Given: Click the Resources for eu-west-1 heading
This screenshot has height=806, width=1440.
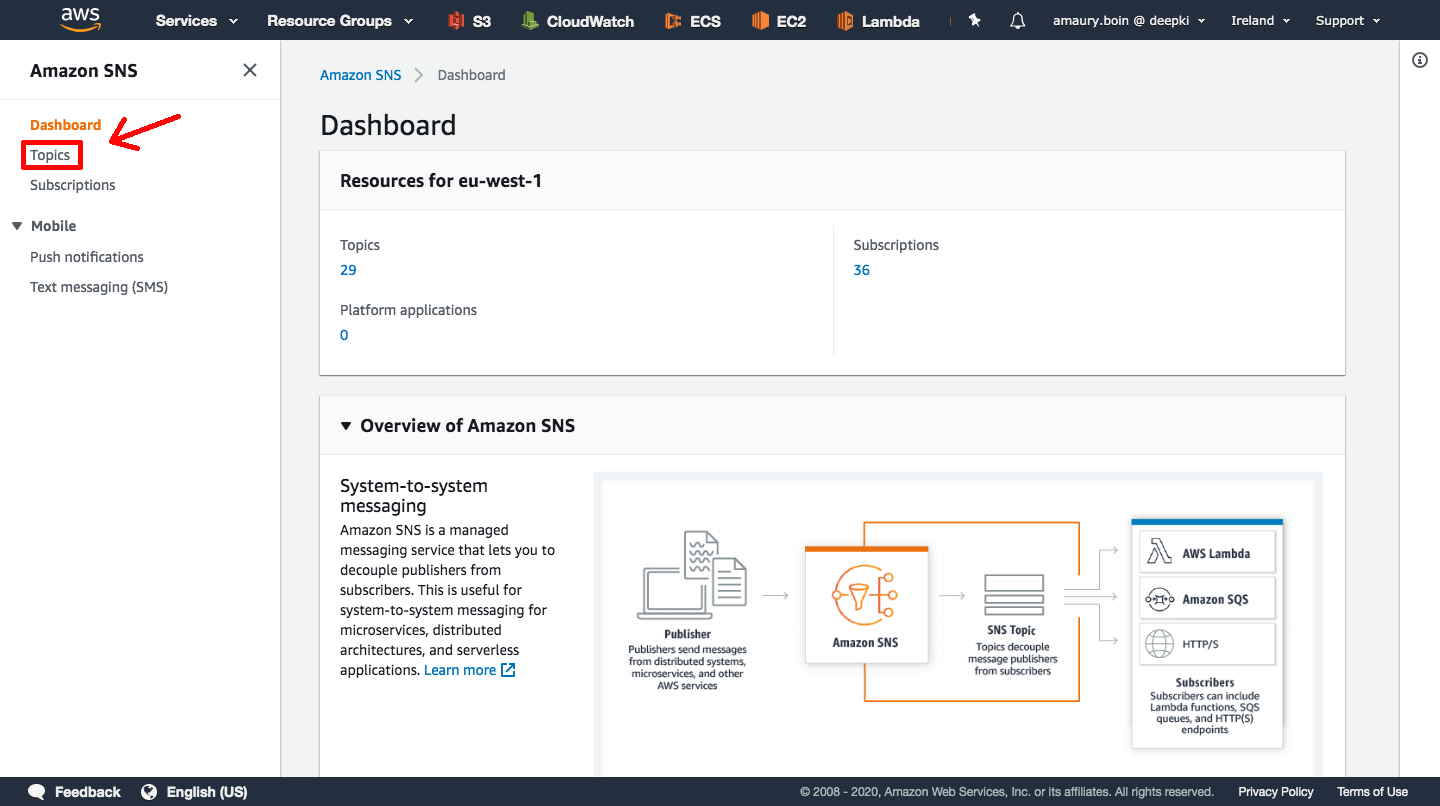Looking at the screenshot, I should pyautogui.click(x=441, y=181).
